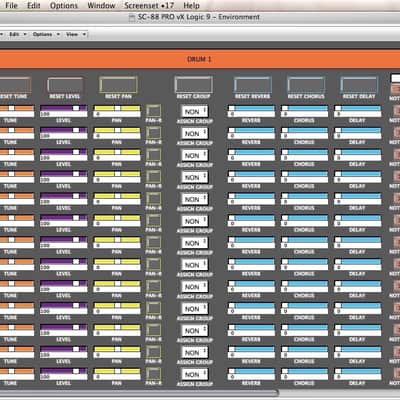The width and height of the screenshot is (400, 400).
Task: Activate the RESET DELAY button
Action: click(359, 85)
